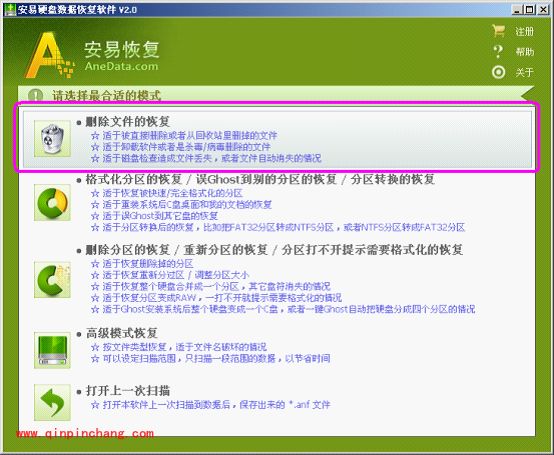This screenshot has height=455, width=554.
Task: Click the line about 分区变成RAW
Action: pyautogui.click(x=216, y=298)
